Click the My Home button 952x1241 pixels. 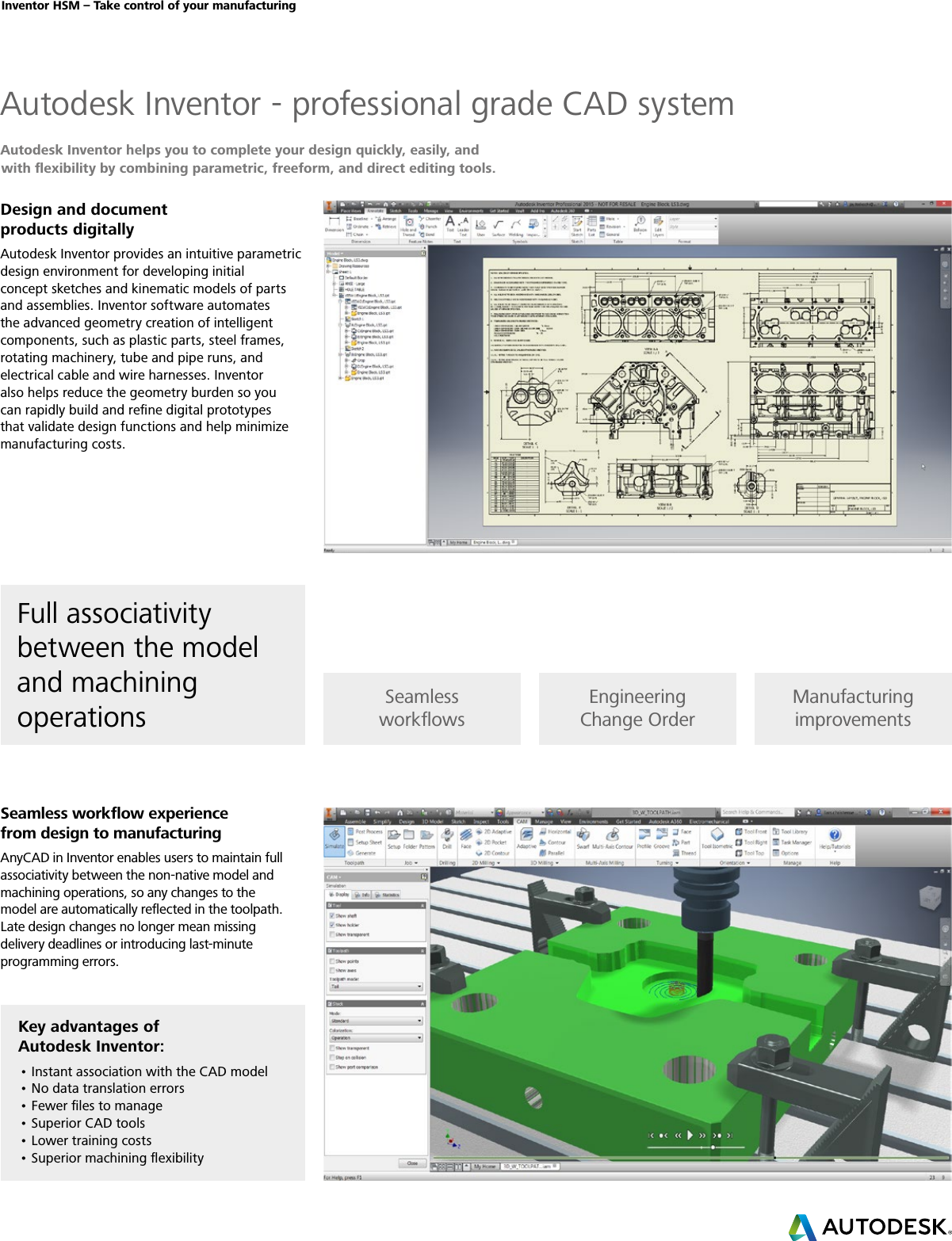[x=485, y=1166]
